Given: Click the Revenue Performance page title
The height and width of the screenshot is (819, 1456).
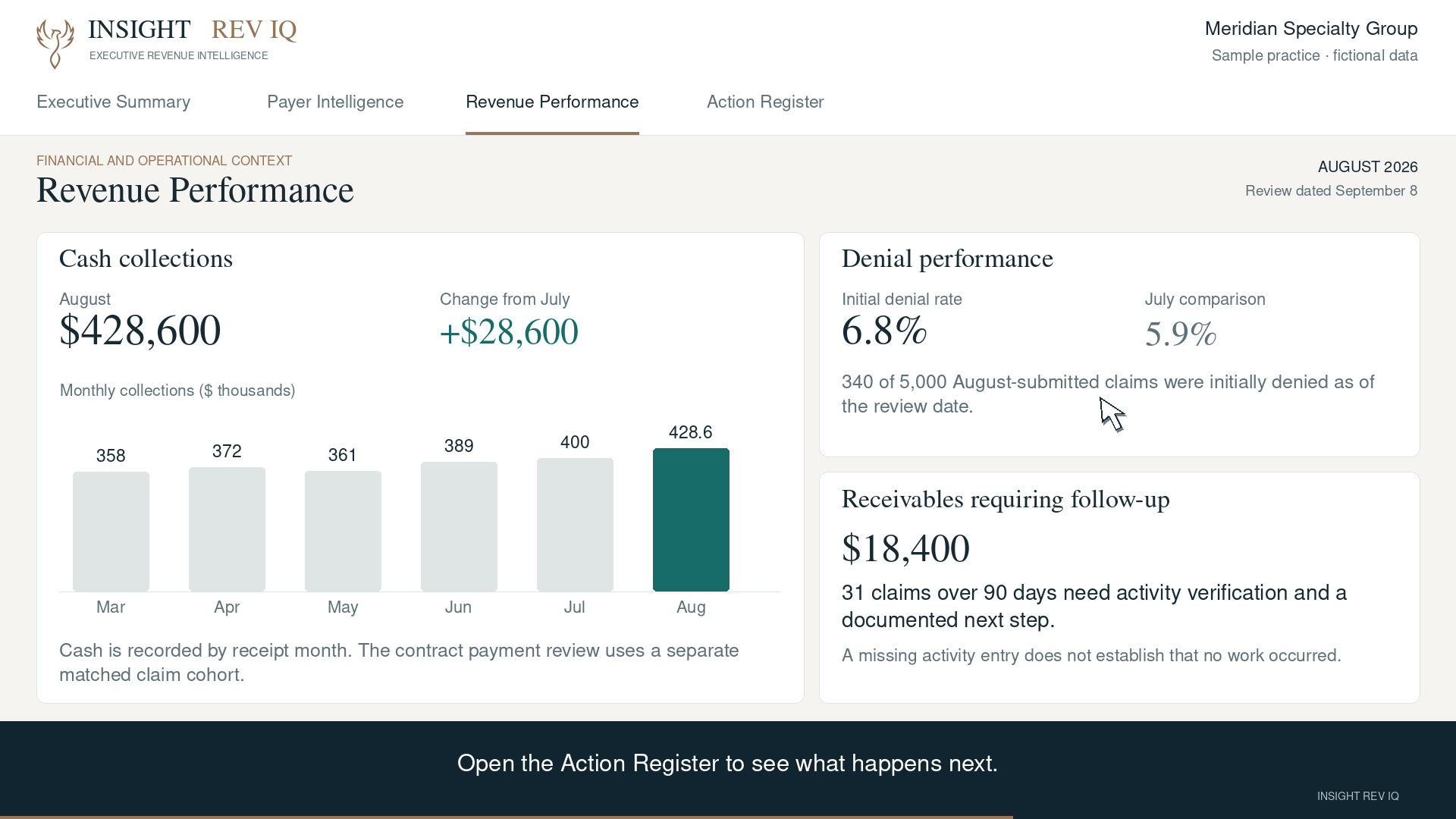Looking at the screenshot, I should pyautogui.click(x=195, y=190).
